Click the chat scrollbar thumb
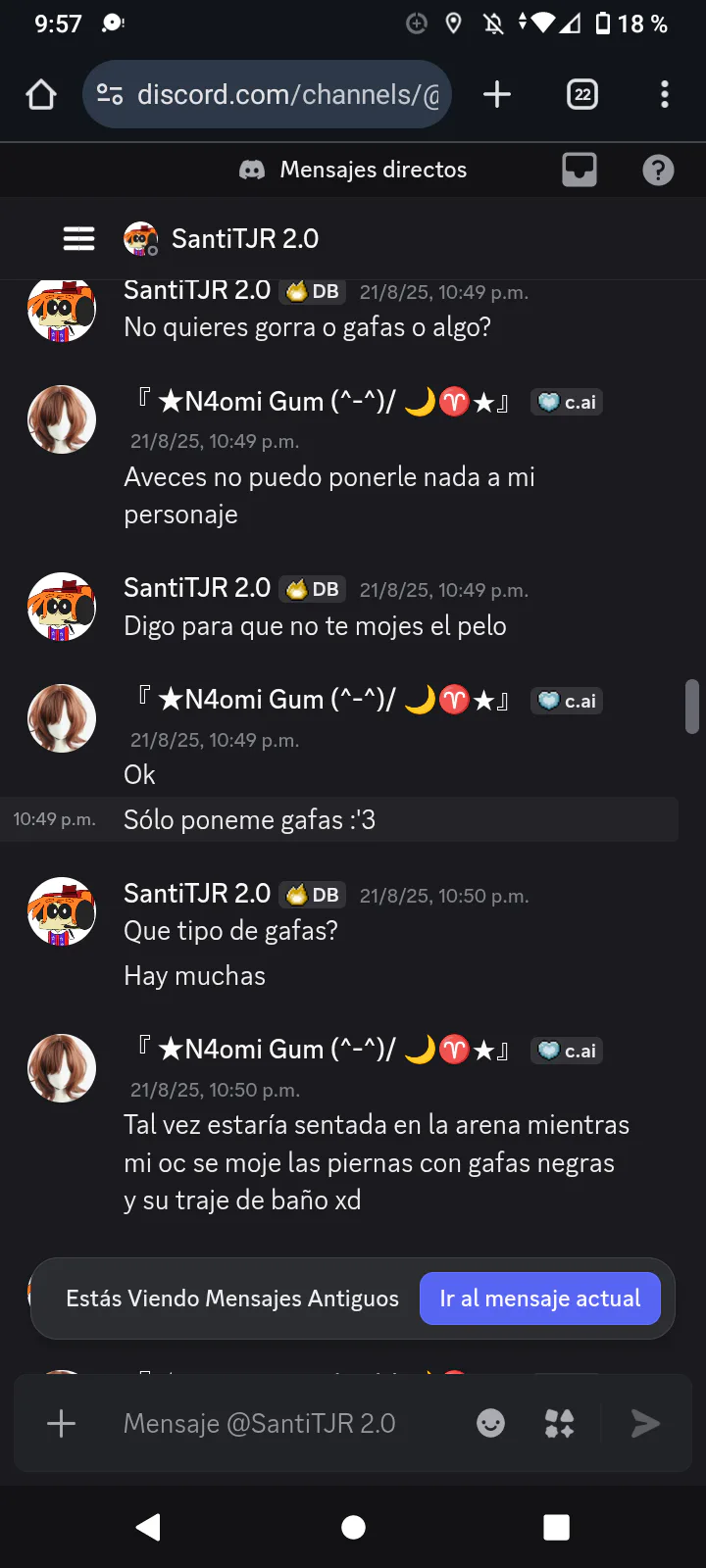 pyautogui.click(x=692, y=706)
